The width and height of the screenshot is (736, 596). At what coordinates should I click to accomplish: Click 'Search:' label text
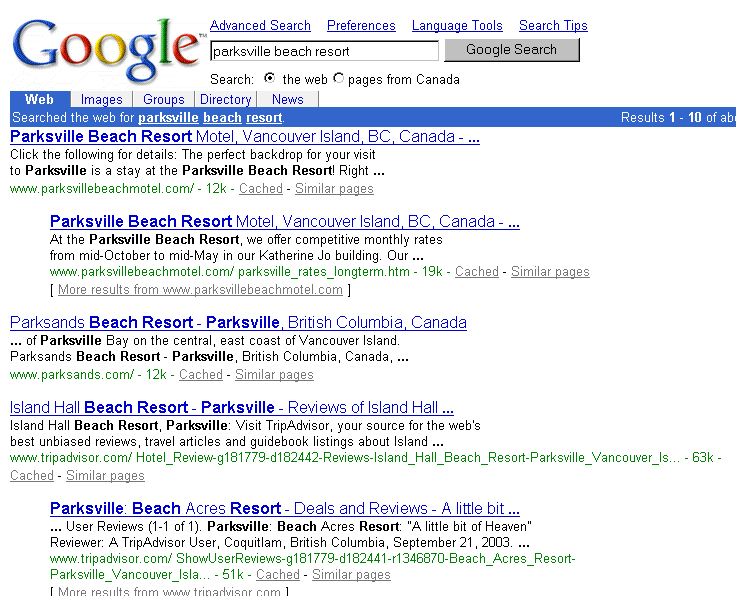pos(232,79)
